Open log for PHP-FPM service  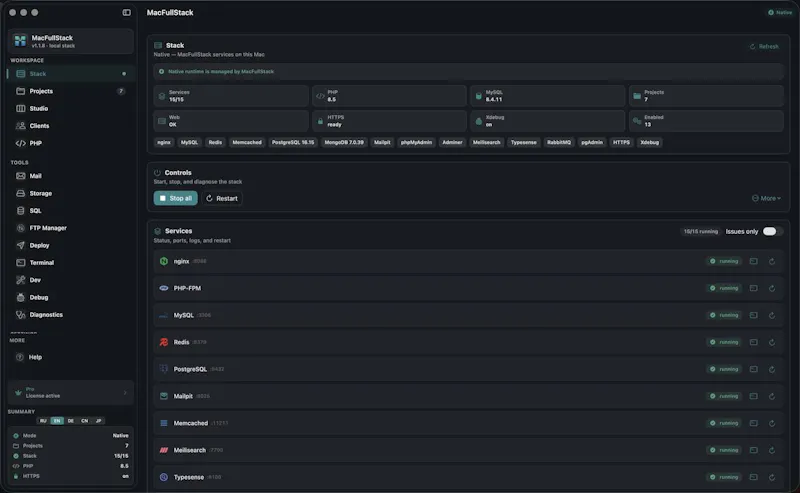coord(753,288)
